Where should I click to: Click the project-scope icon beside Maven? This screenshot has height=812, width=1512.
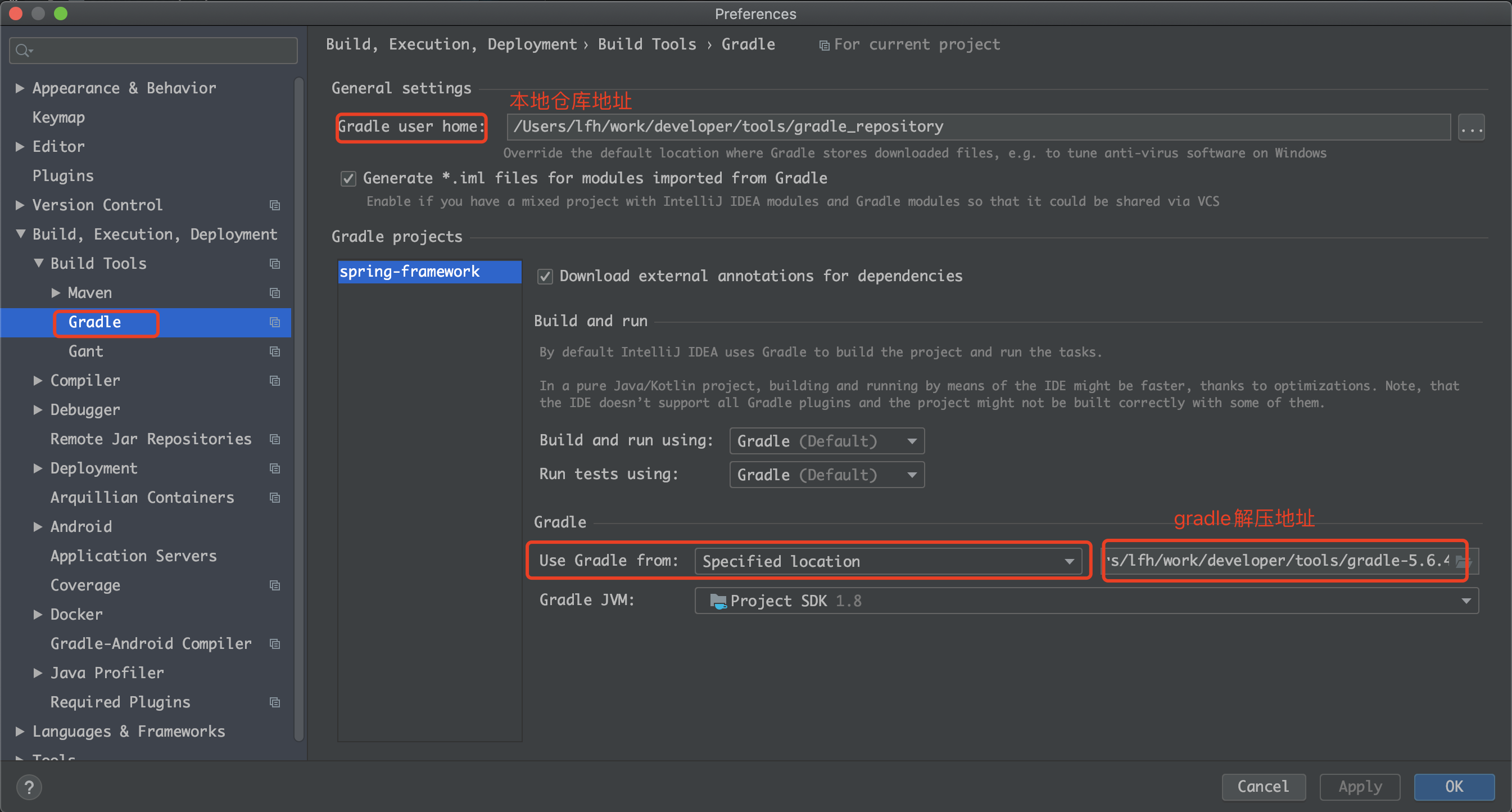pyautogui.click(x=274, y=293)
